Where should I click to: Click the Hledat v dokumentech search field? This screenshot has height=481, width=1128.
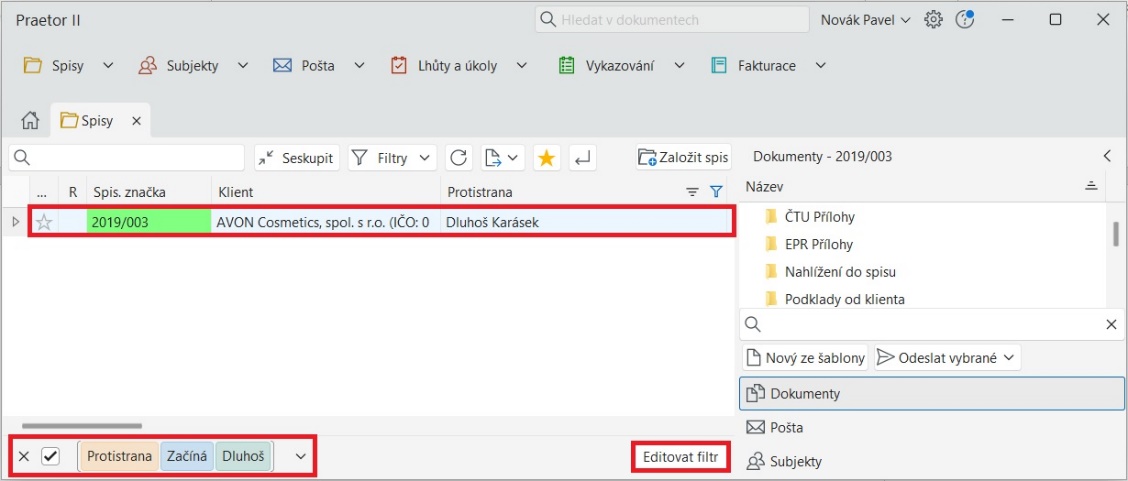672,20
